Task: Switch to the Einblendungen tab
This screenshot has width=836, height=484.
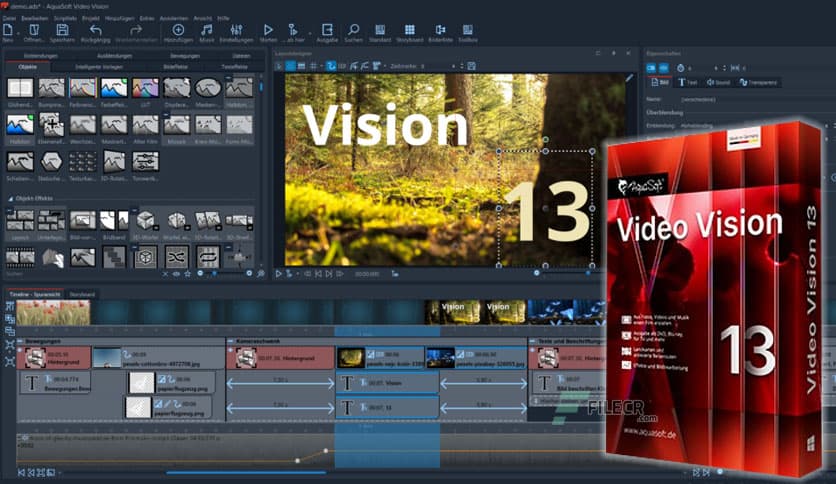Action: (x=41, y=55)
